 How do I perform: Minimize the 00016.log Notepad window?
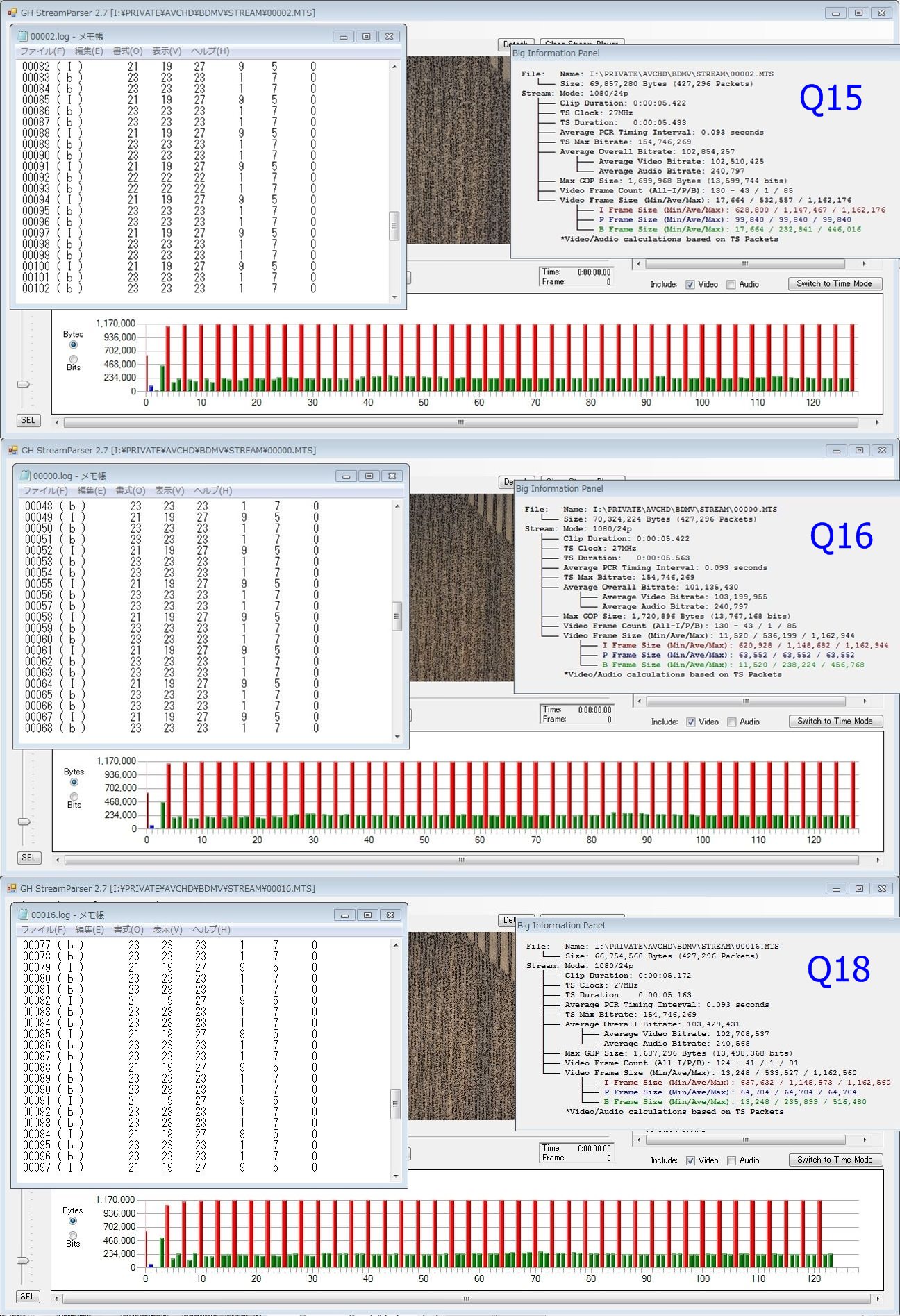tap(344, 915)
